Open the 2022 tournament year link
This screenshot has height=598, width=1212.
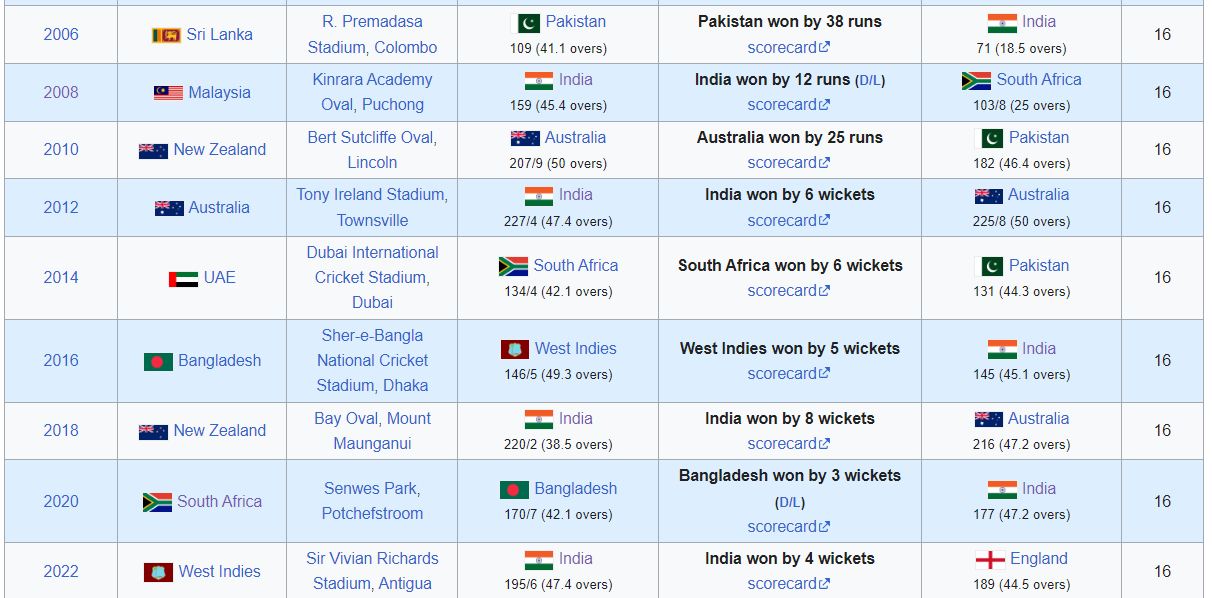pyautogui.click(x=61, y=571)
